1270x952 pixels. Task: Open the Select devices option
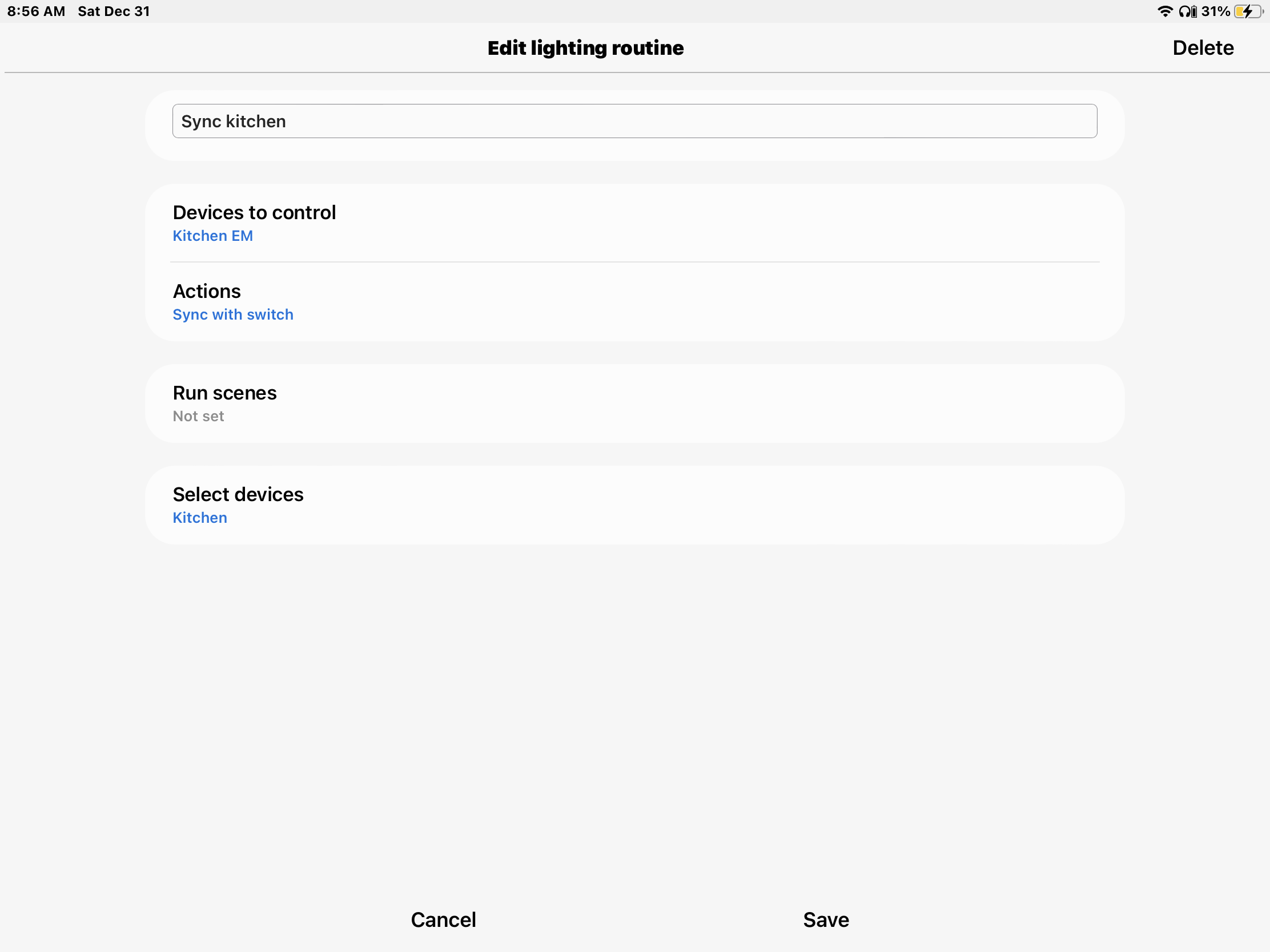click(x=634, y=505)
